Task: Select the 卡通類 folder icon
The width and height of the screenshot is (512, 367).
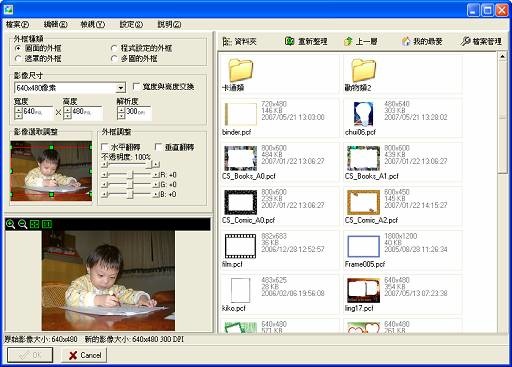Action: point(240,70)
